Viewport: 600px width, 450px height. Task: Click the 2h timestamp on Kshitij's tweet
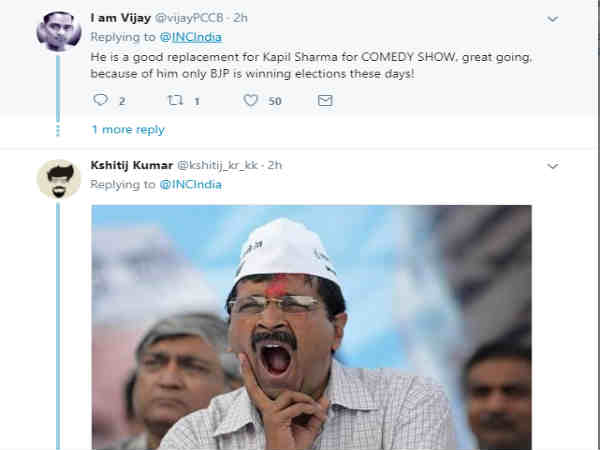coord(275,165)
